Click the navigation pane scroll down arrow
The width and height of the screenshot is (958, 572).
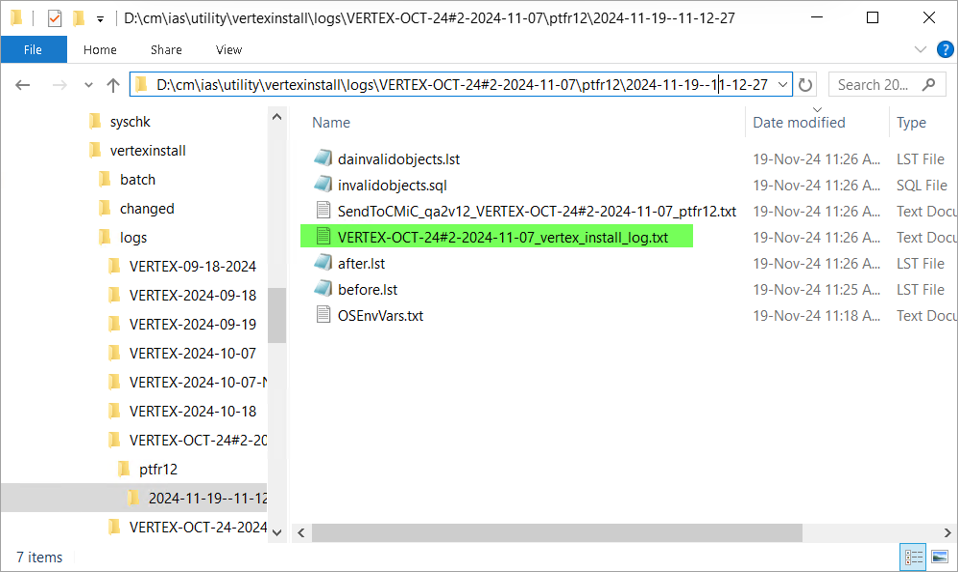coord(277,532)
